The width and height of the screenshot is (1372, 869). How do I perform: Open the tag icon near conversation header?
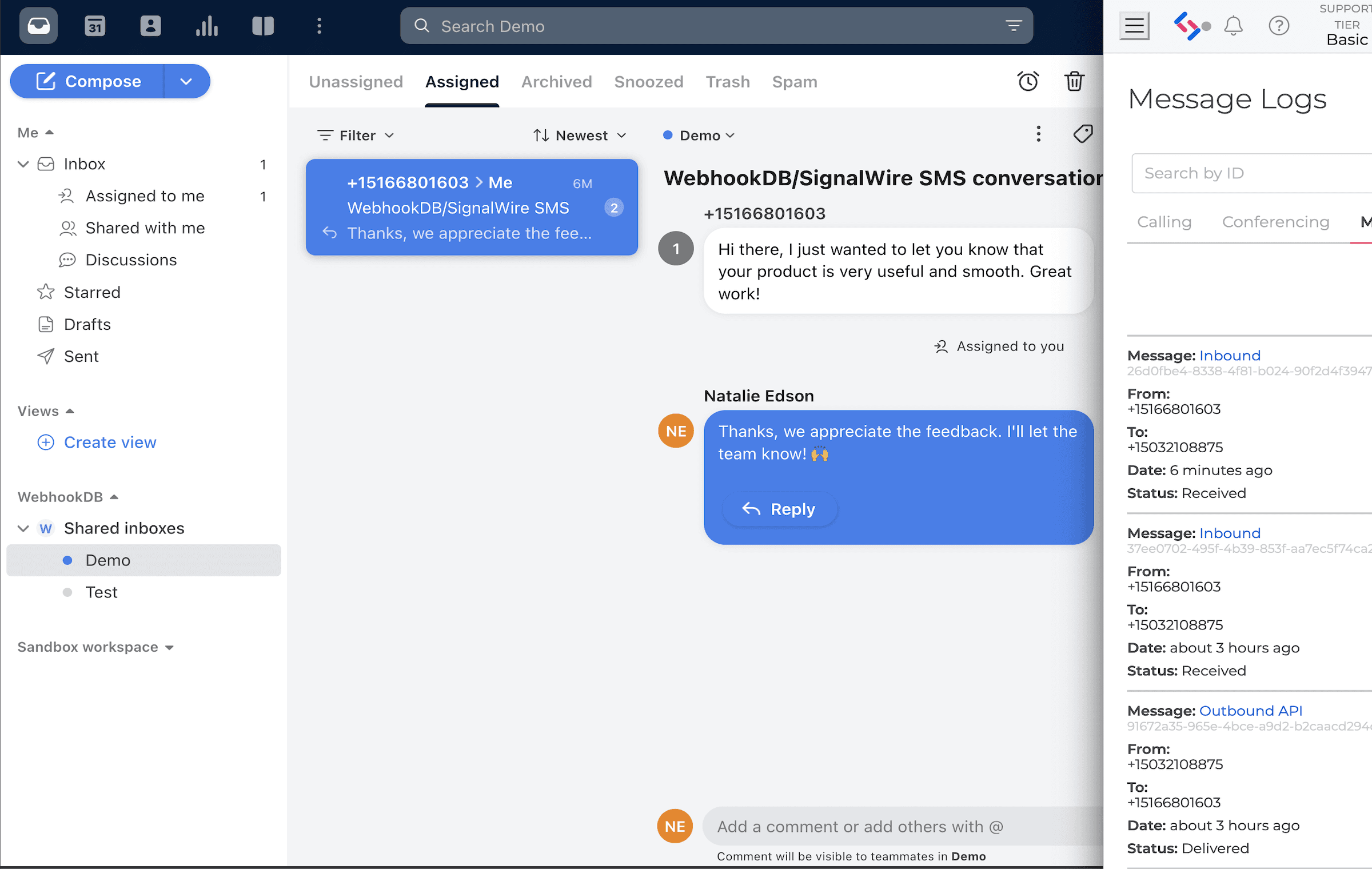point(1083,134)
